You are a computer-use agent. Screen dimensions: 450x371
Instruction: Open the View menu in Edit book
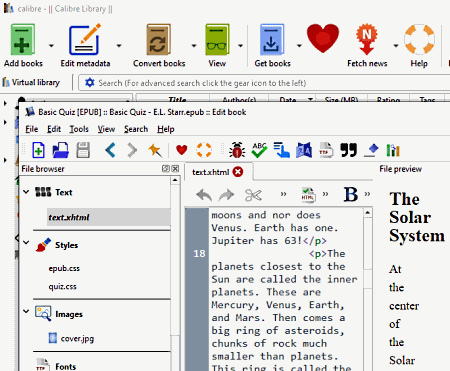tap(106, 129)
